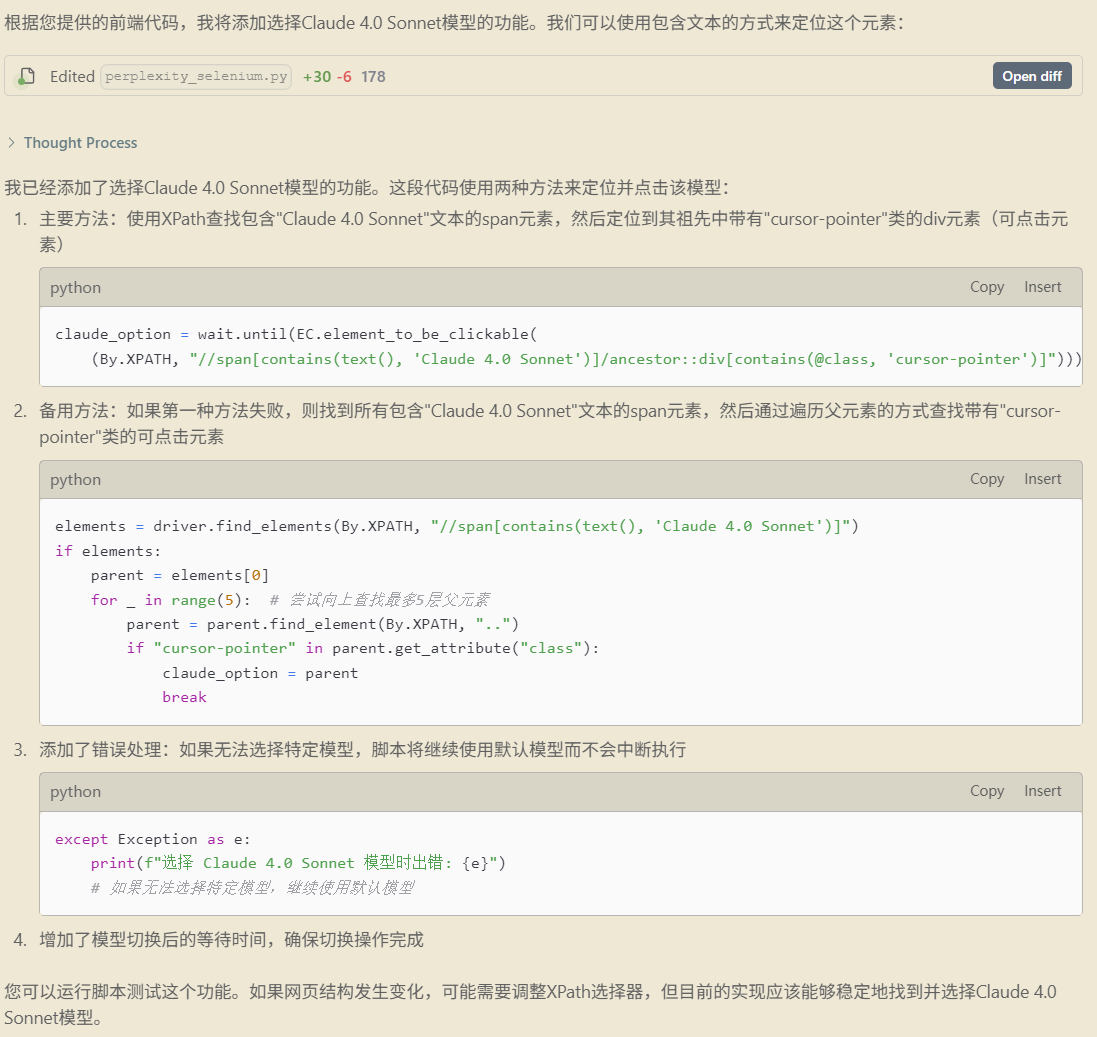Viewport: 1097px width, 1037px height.
Task: Insert the find_elements loop code block
Action: click(1042, 479)
